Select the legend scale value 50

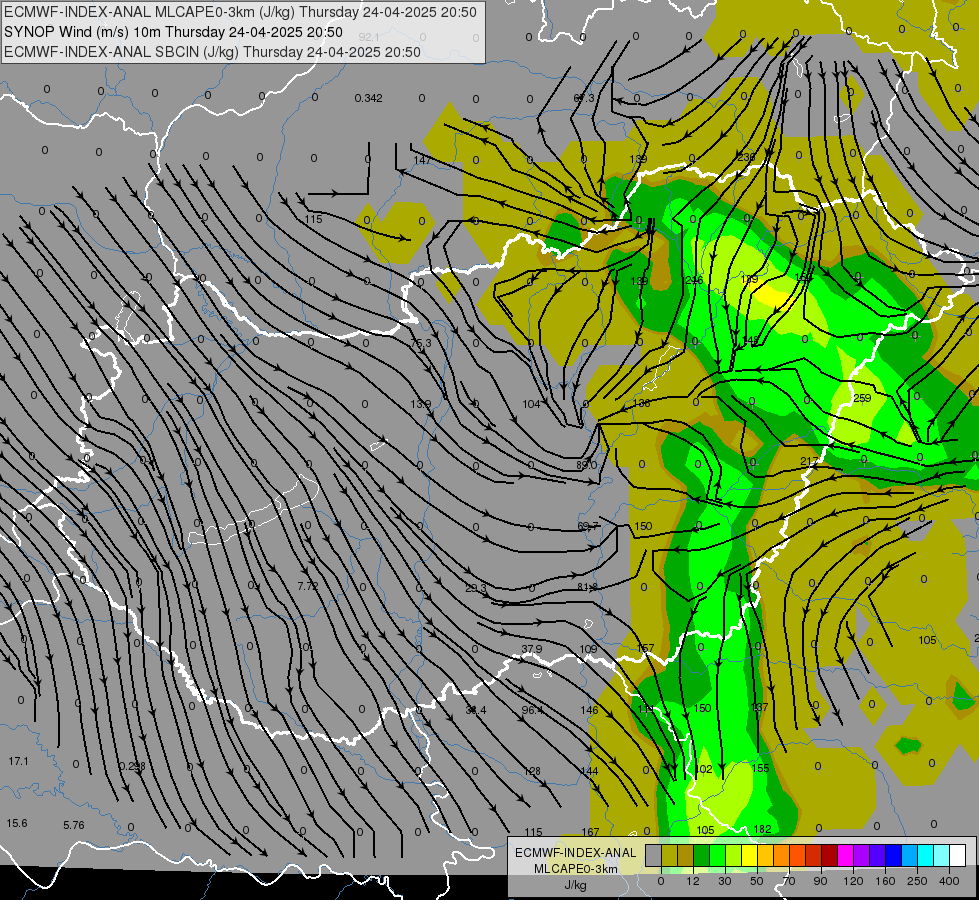pos(757,881)
